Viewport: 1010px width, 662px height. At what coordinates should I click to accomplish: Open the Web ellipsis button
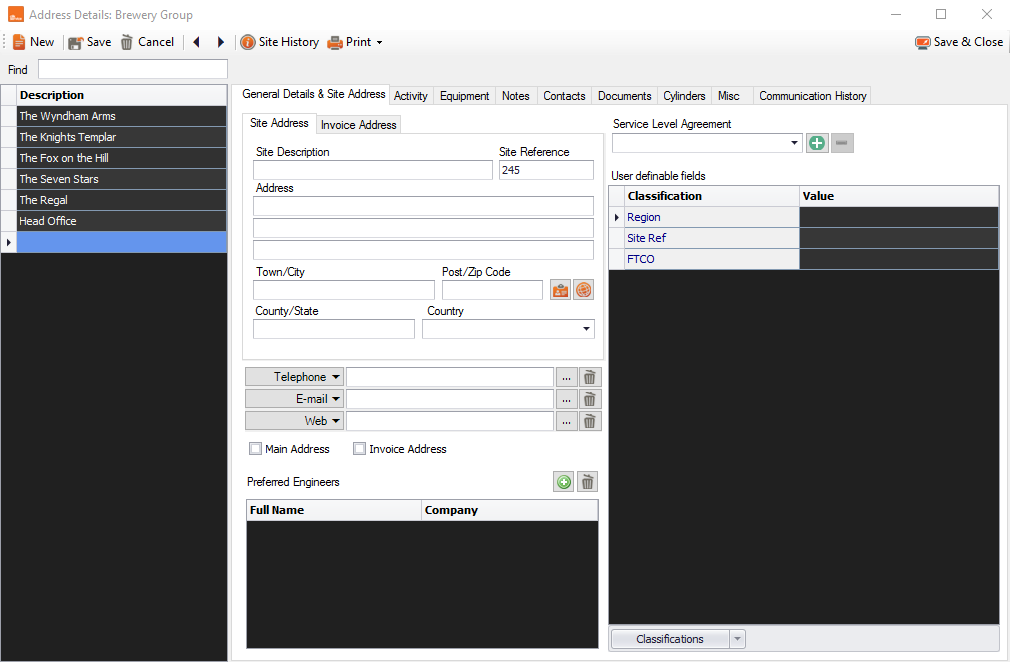click(566, 421)
